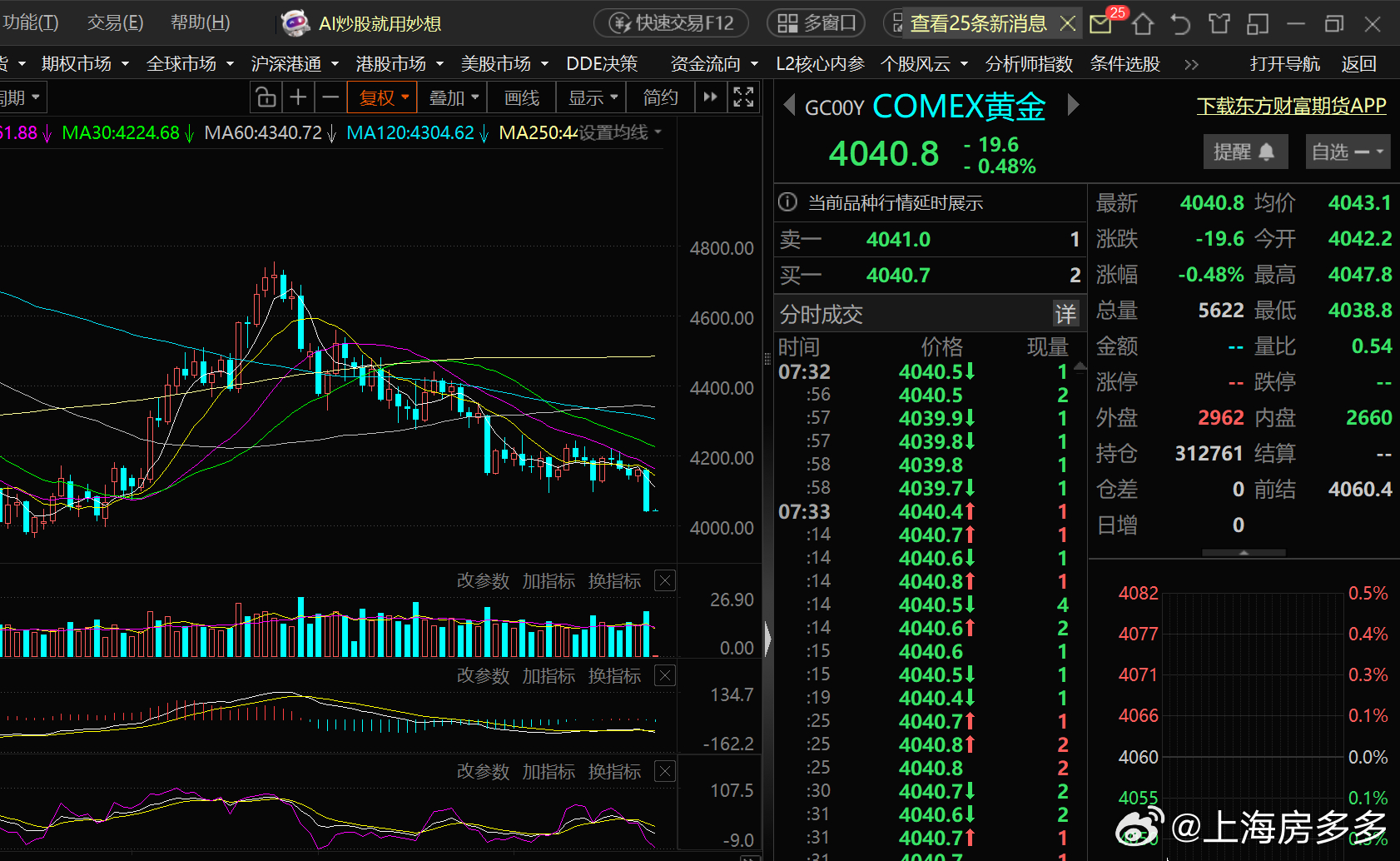Zoom in the chart with plus icon
The image size is (1400, 861).
(x=298, y=97)
